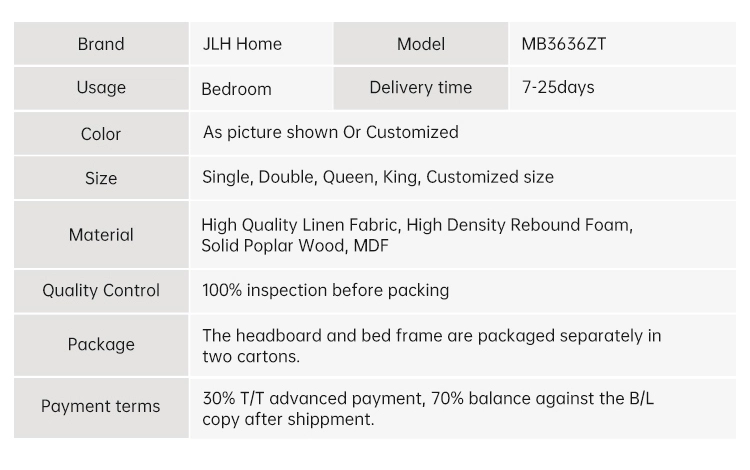Click the Payment terms label
750x470 pixels.
coord(101,406)
